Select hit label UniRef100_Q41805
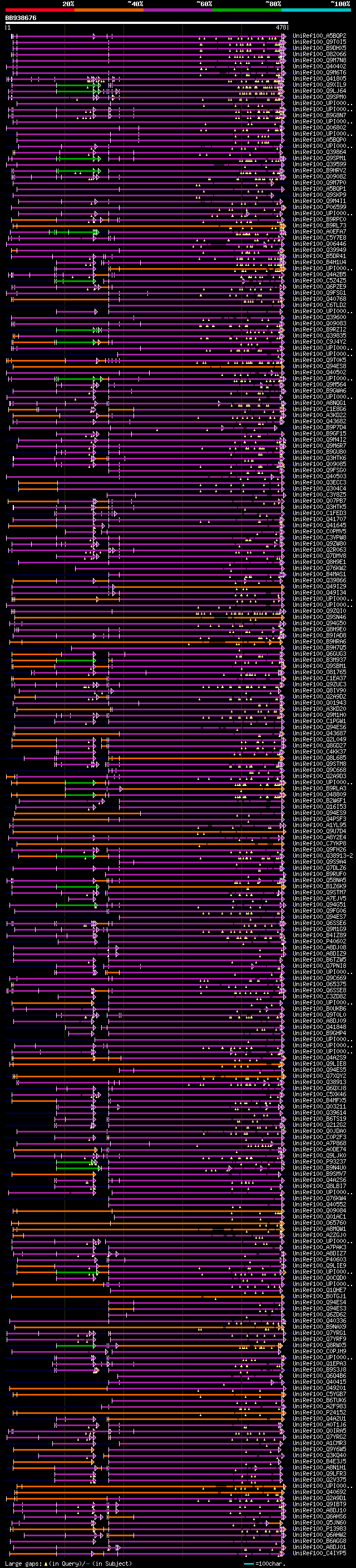The image size is (356, 1568). click(319, 78)
